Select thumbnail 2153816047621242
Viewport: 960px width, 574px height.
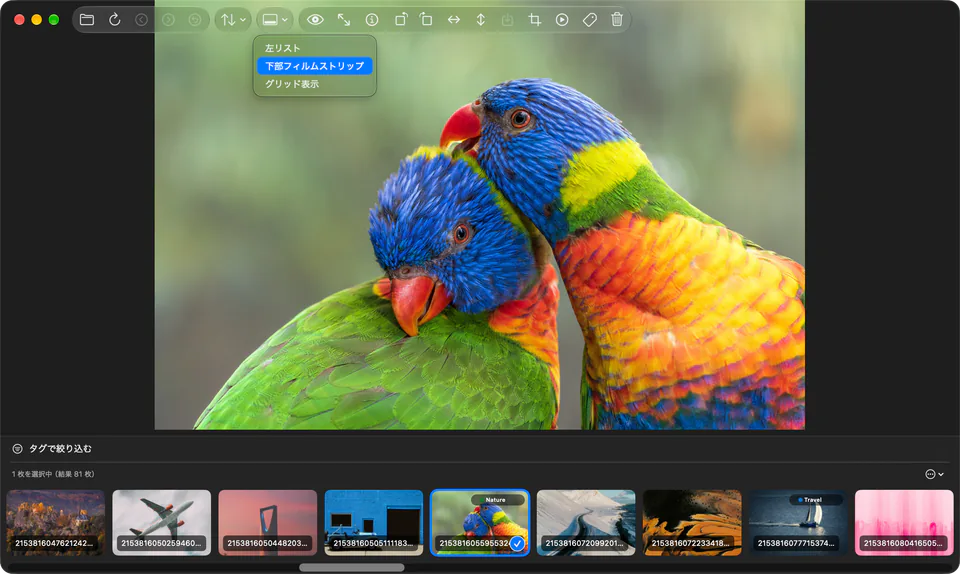tap(55, 523)
